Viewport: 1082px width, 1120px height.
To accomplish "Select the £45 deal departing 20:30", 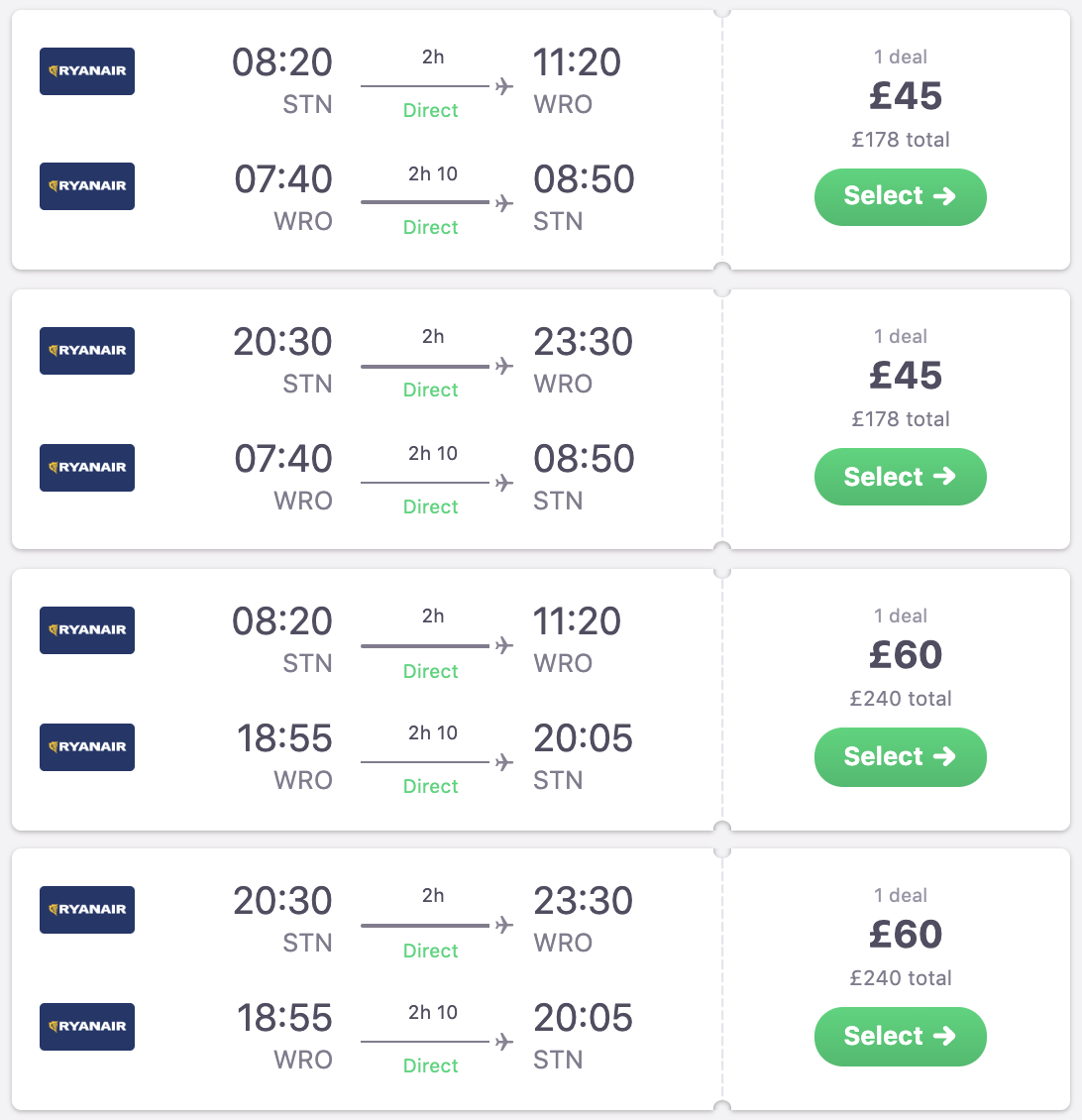I will (x=900, y=477).
